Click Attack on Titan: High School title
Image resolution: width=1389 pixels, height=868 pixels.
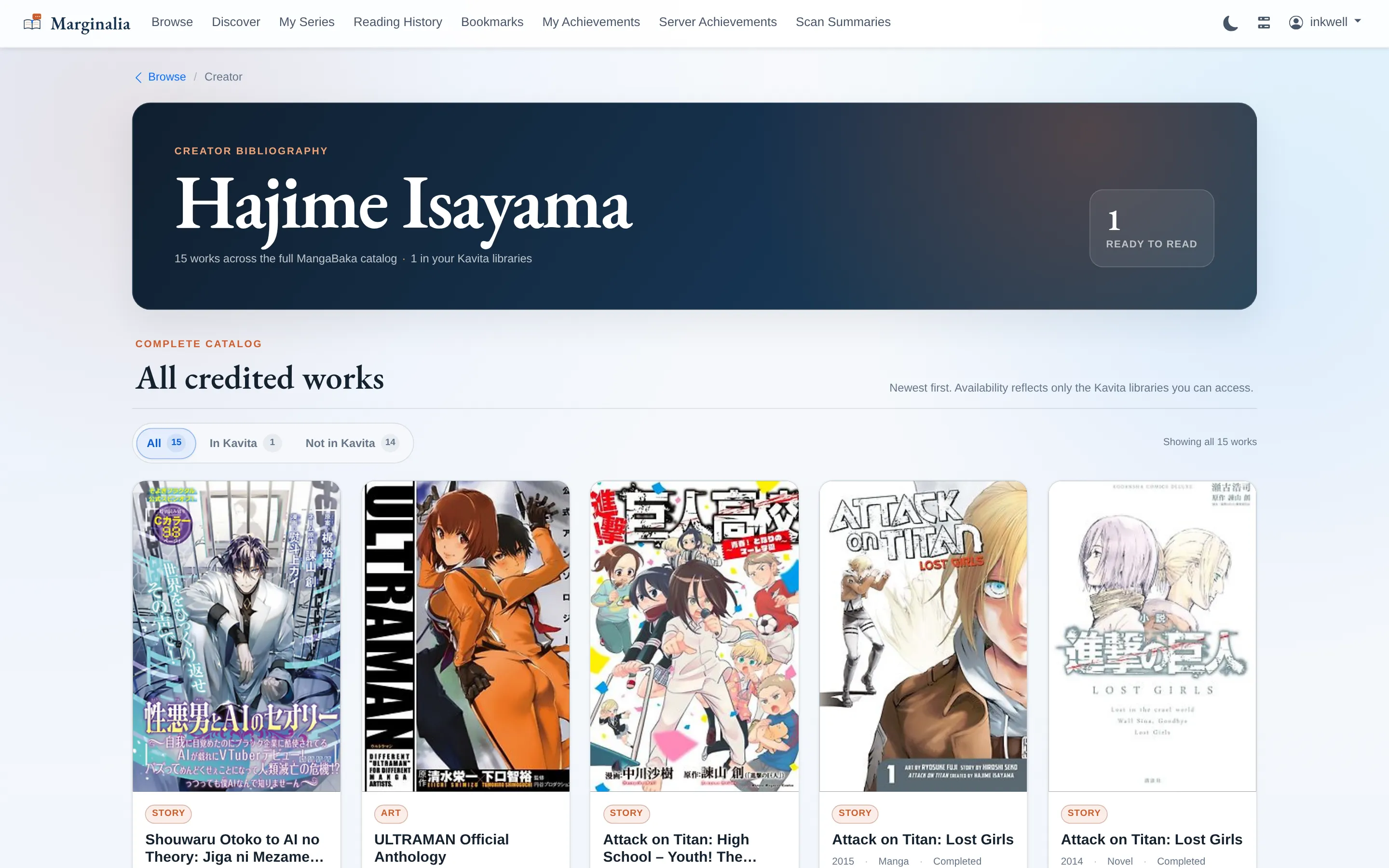pyautogui.click(x=680, y=848)
